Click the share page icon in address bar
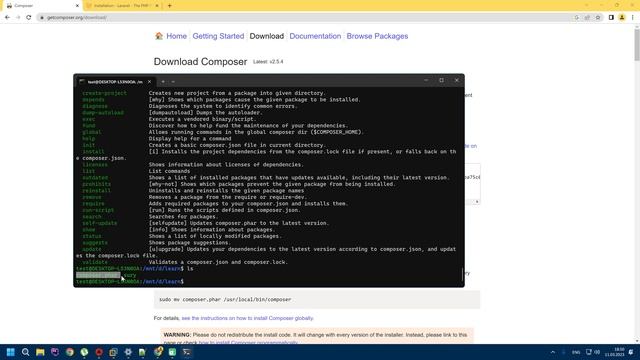 tap(587, 18)
